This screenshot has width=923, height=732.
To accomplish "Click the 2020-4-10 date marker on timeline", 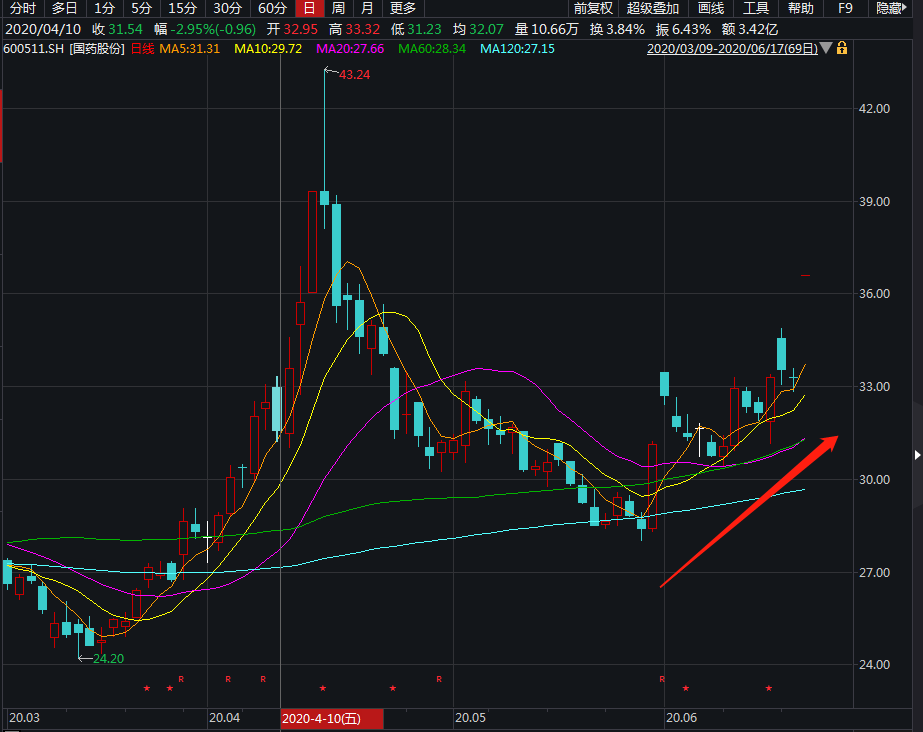I will [332, 718].
